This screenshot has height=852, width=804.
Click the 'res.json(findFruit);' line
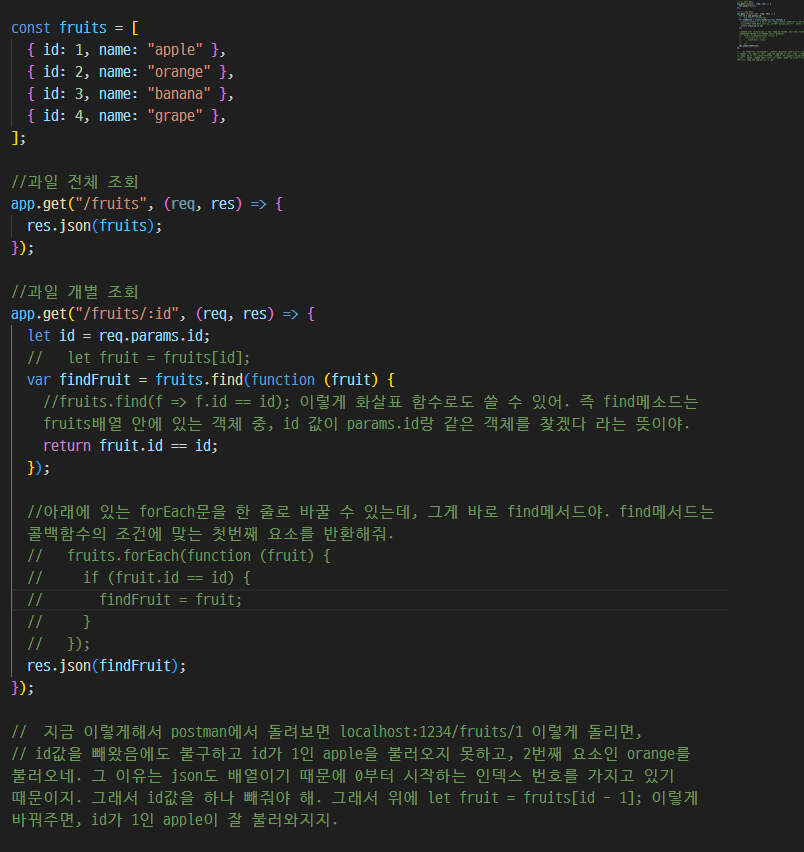tap(106, 666)
